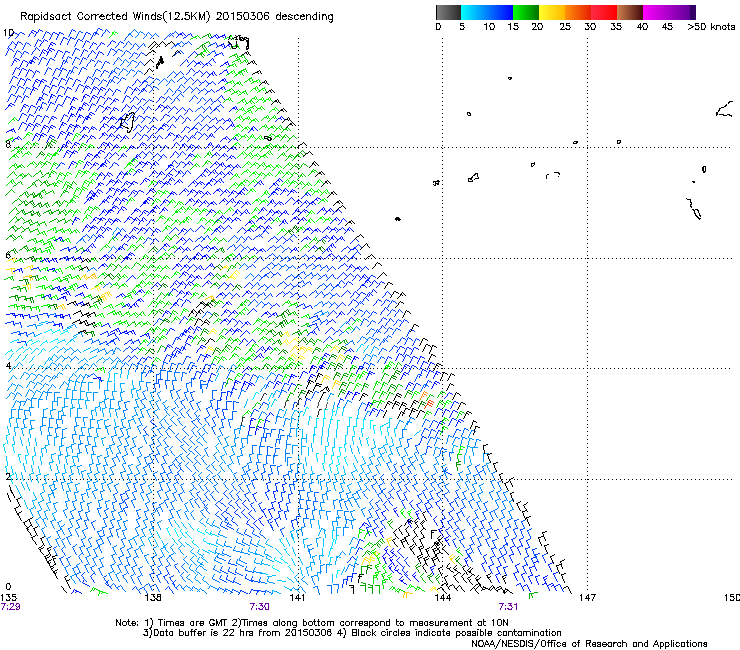Click the legend tick label 45
This screenshot has width=740, height=650.
click(667, 27)
